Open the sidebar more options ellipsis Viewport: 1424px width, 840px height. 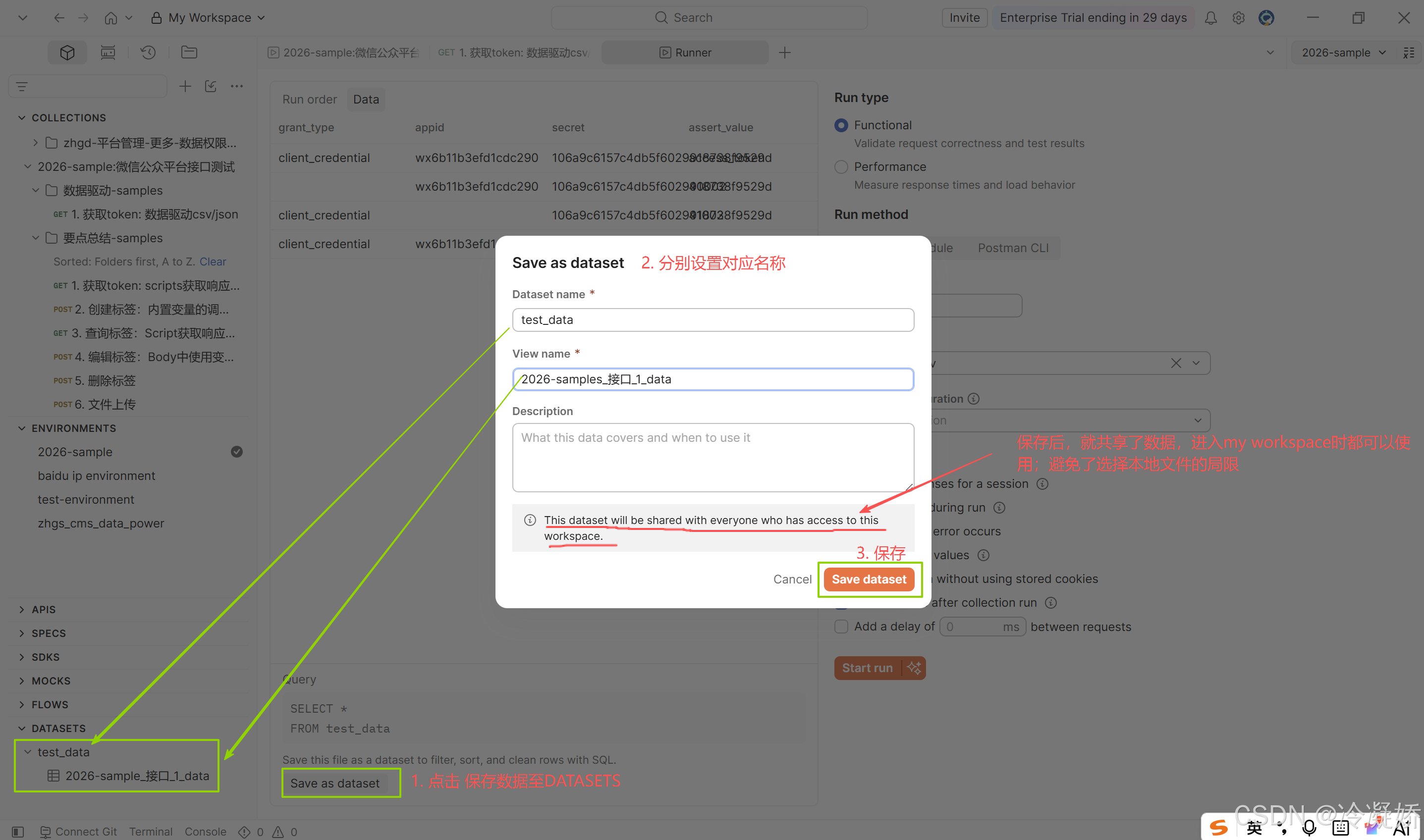pos(237,86)
